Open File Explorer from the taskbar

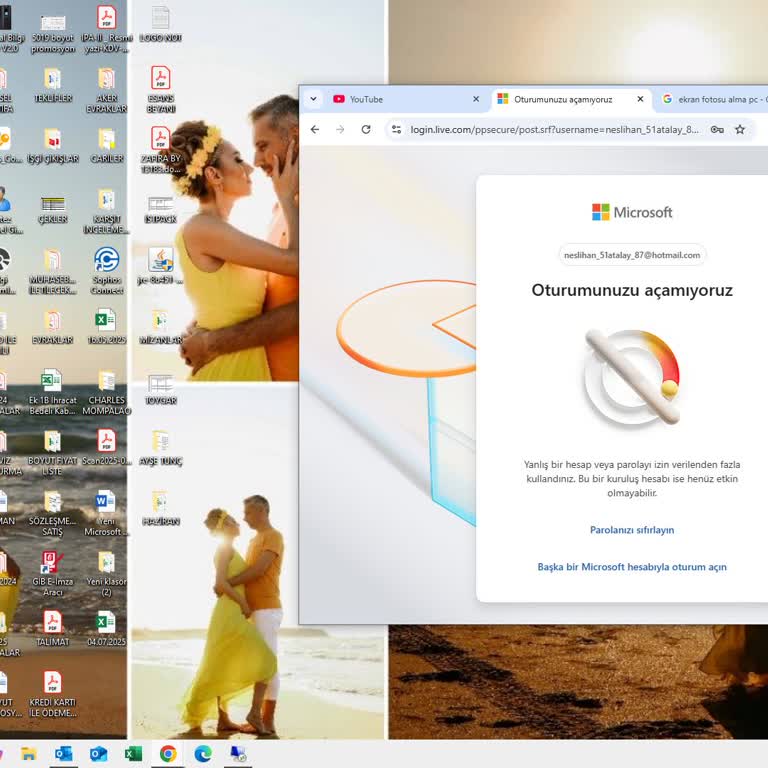(29, 754)
